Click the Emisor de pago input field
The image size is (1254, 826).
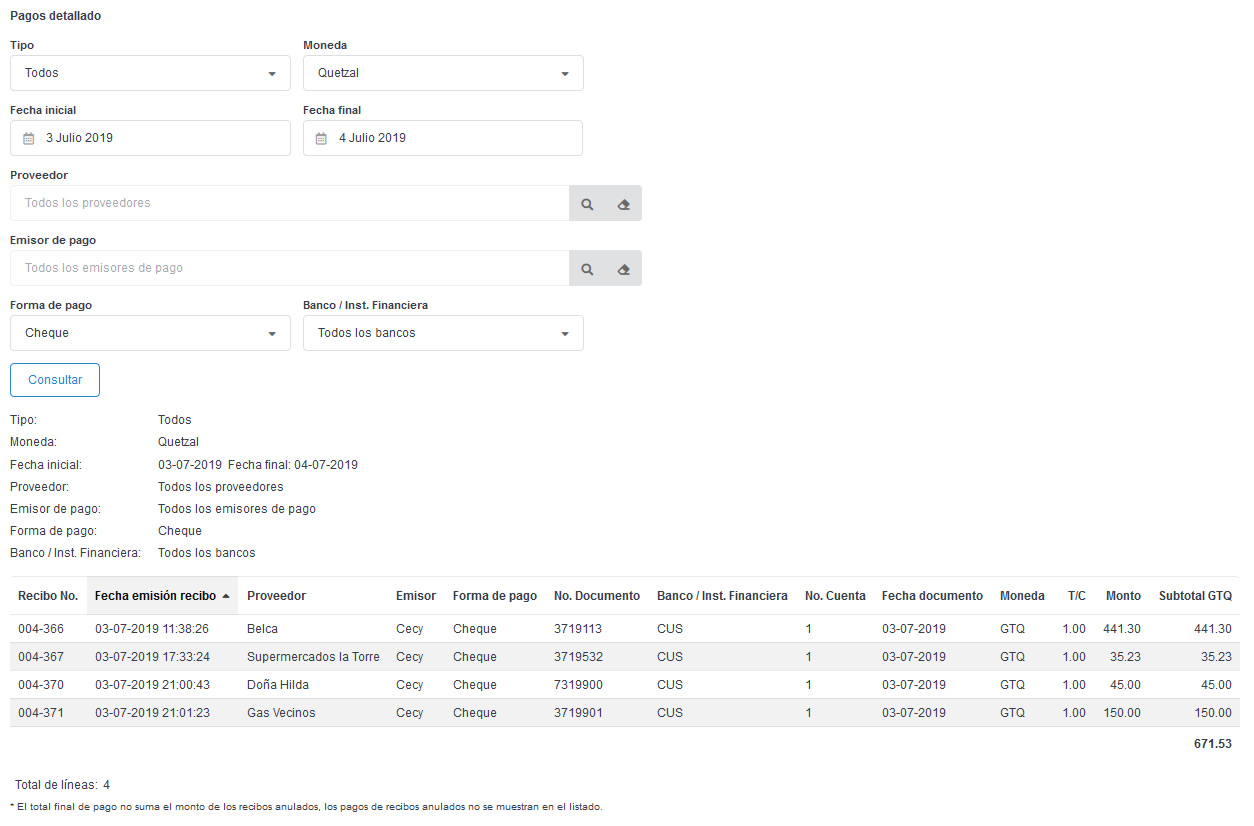click(289, 269)
